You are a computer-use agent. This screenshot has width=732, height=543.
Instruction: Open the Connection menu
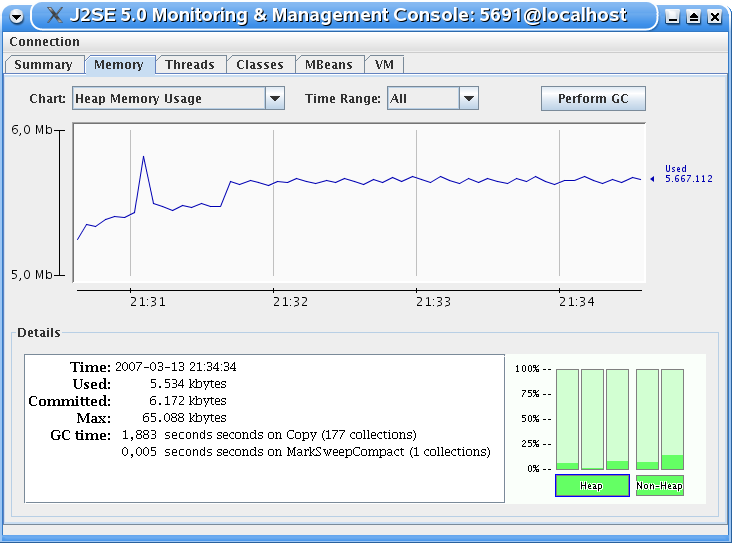44,42
